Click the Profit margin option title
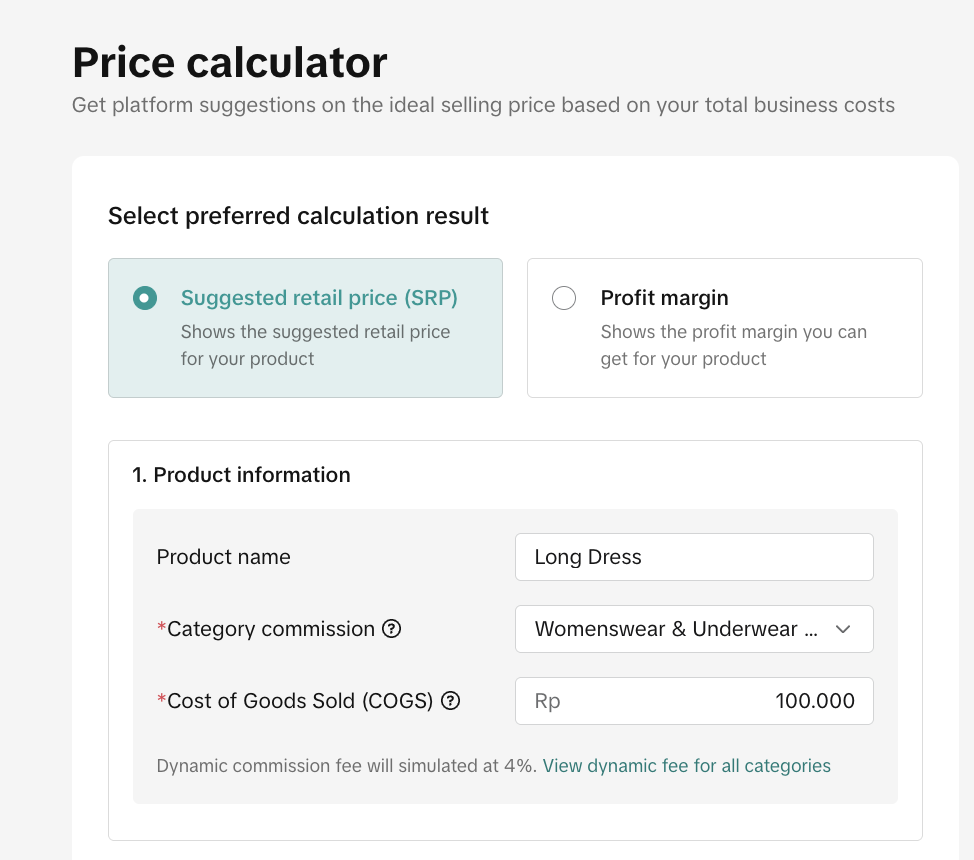The image size is (974, 860). pos(664,298)
